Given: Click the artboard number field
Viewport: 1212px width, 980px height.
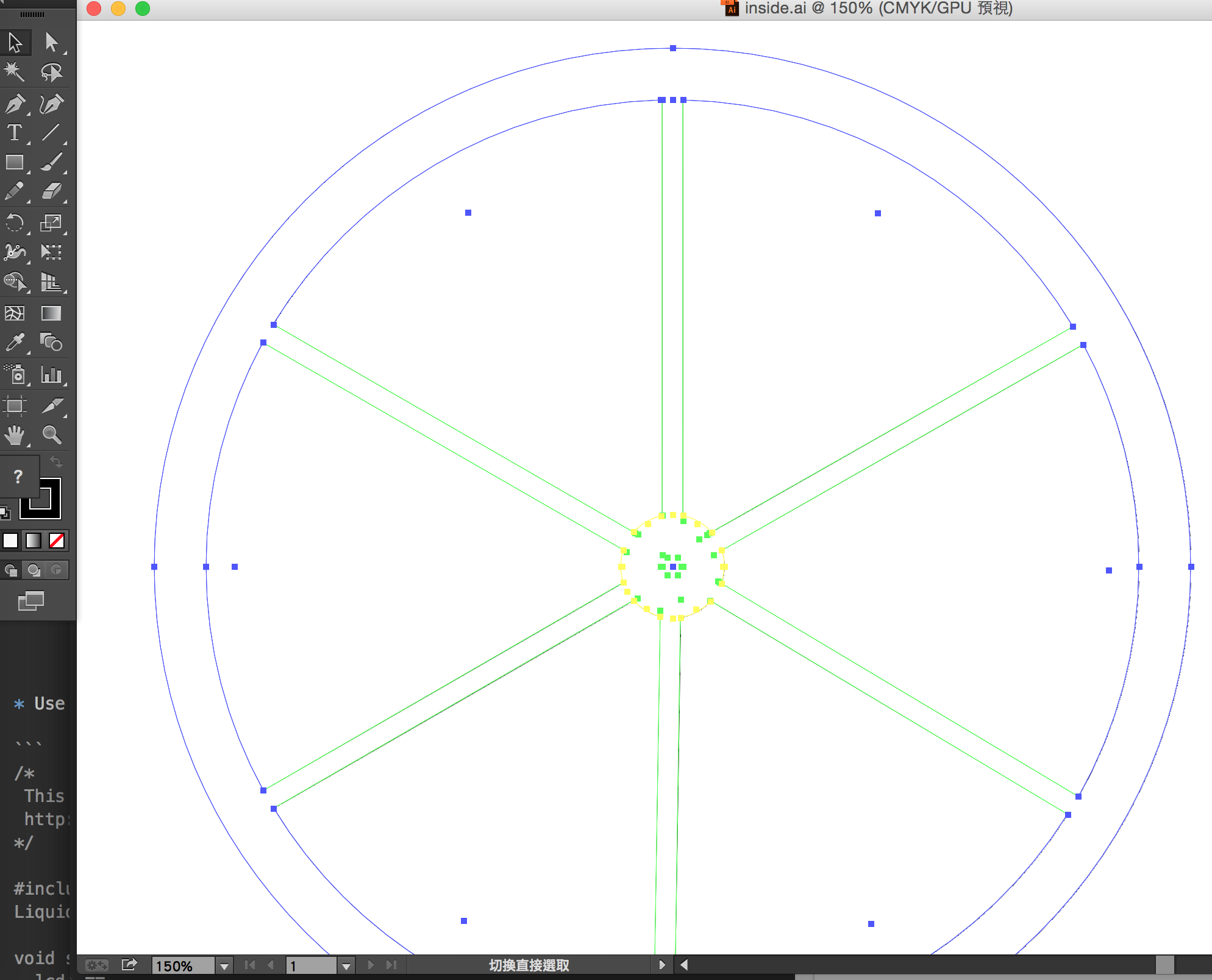Looking at the screenshot, I should tap(311, 966).
